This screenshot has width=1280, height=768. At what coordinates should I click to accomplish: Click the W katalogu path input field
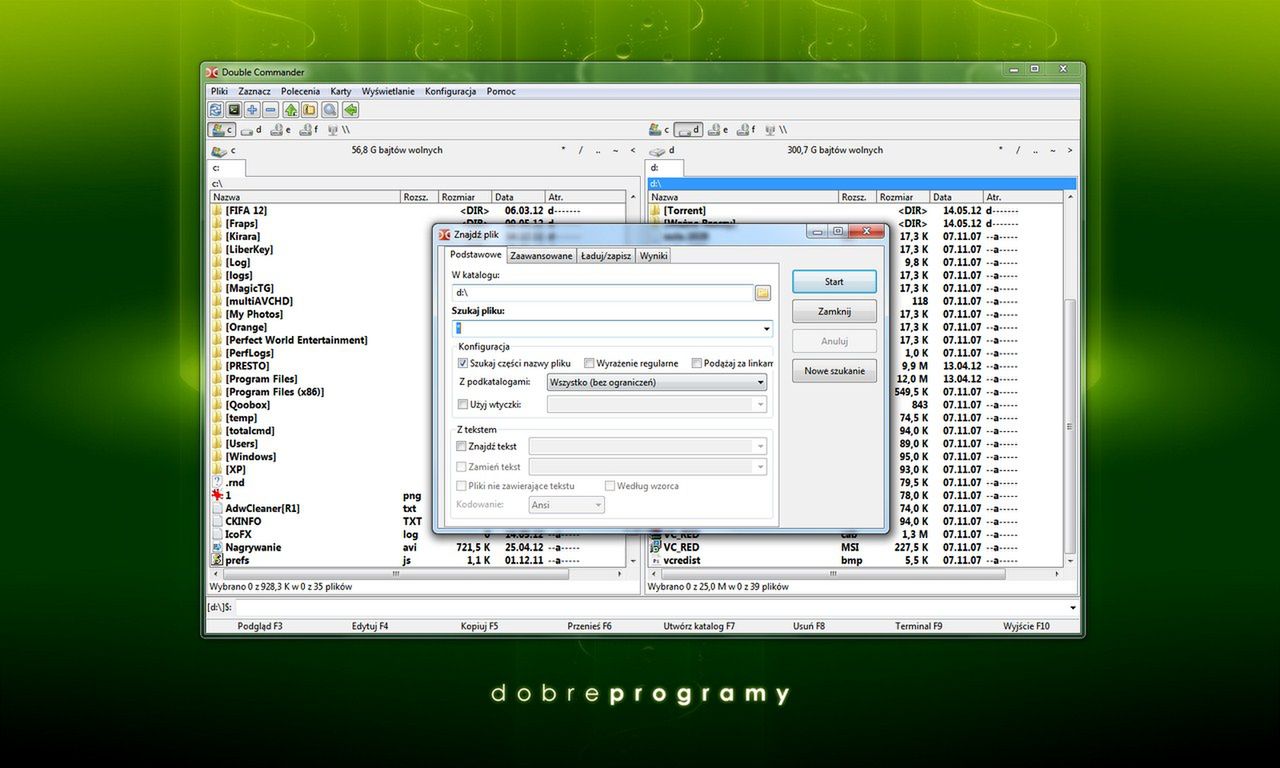603,293
